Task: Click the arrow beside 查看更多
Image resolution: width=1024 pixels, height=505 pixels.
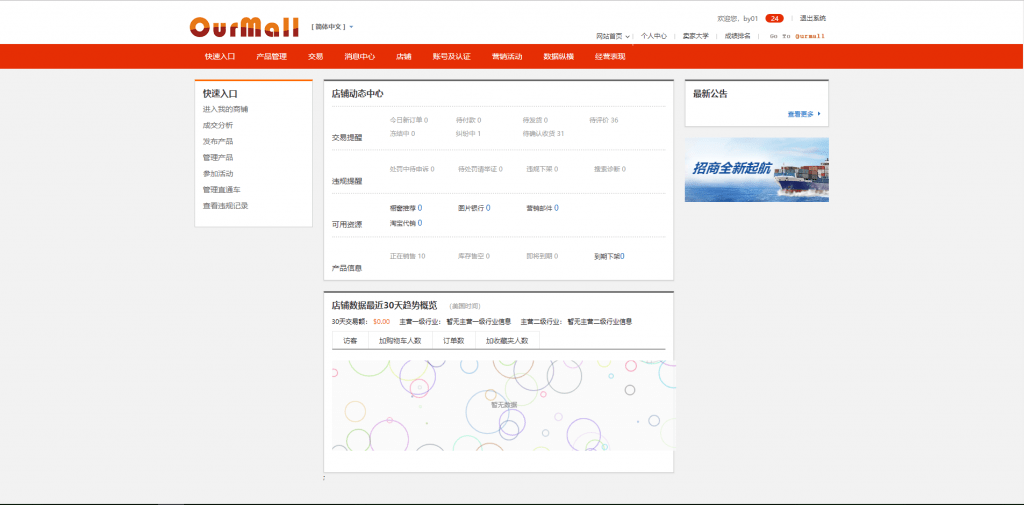Action: point(819,114)
